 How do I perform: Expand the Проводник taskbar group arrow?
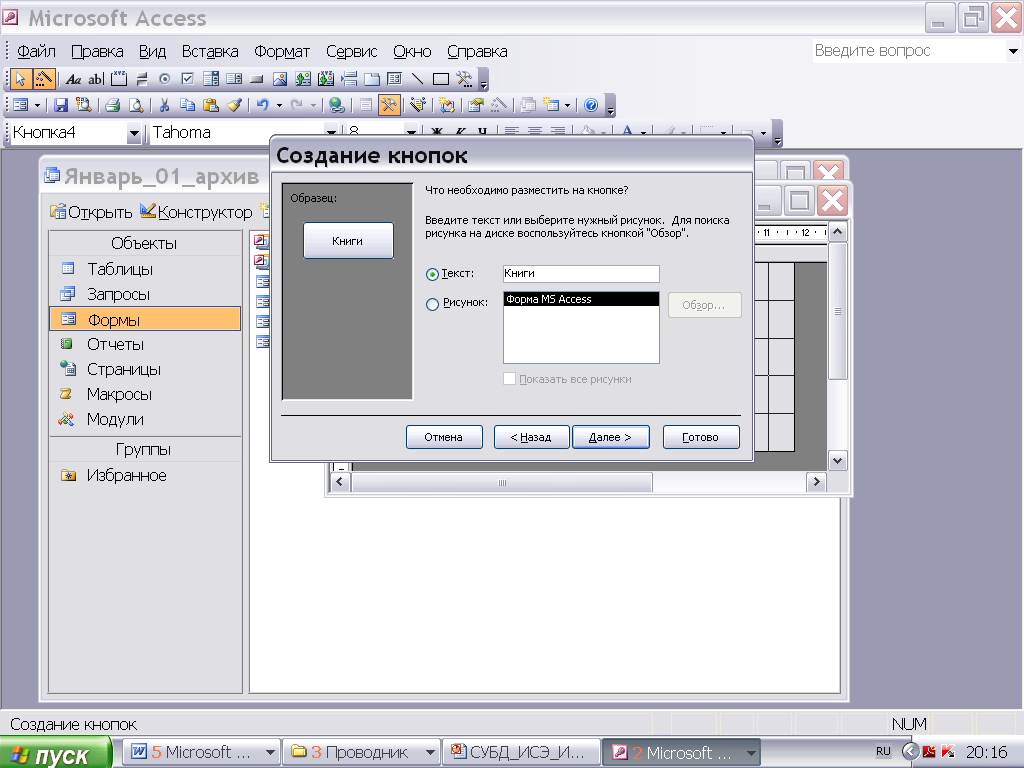(x=430, y=752)
